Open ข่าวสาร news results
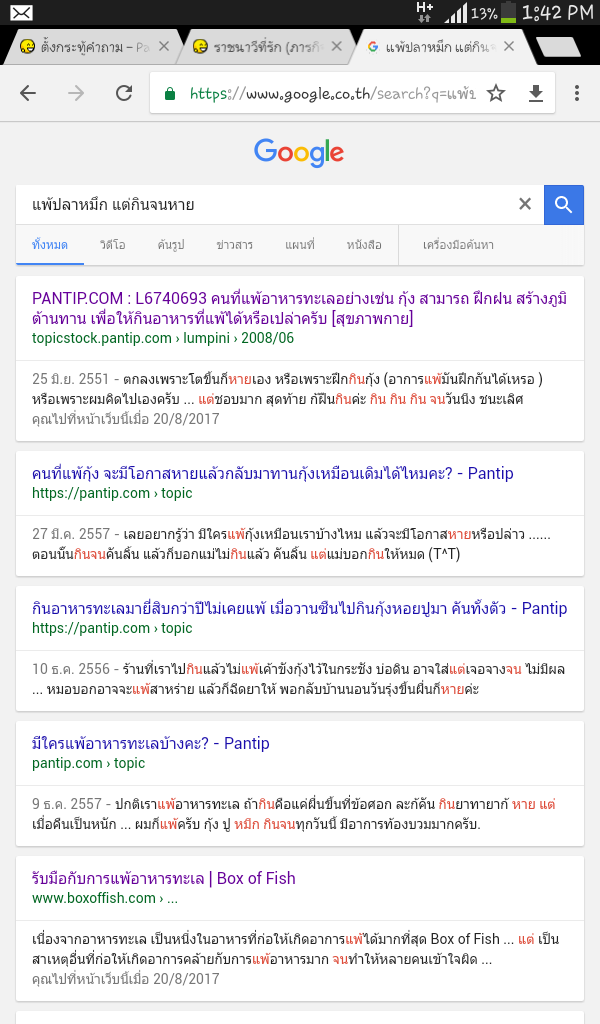The width and height of the screenshot is (600, 1024). pyautogui.click(x=234, y=245)
